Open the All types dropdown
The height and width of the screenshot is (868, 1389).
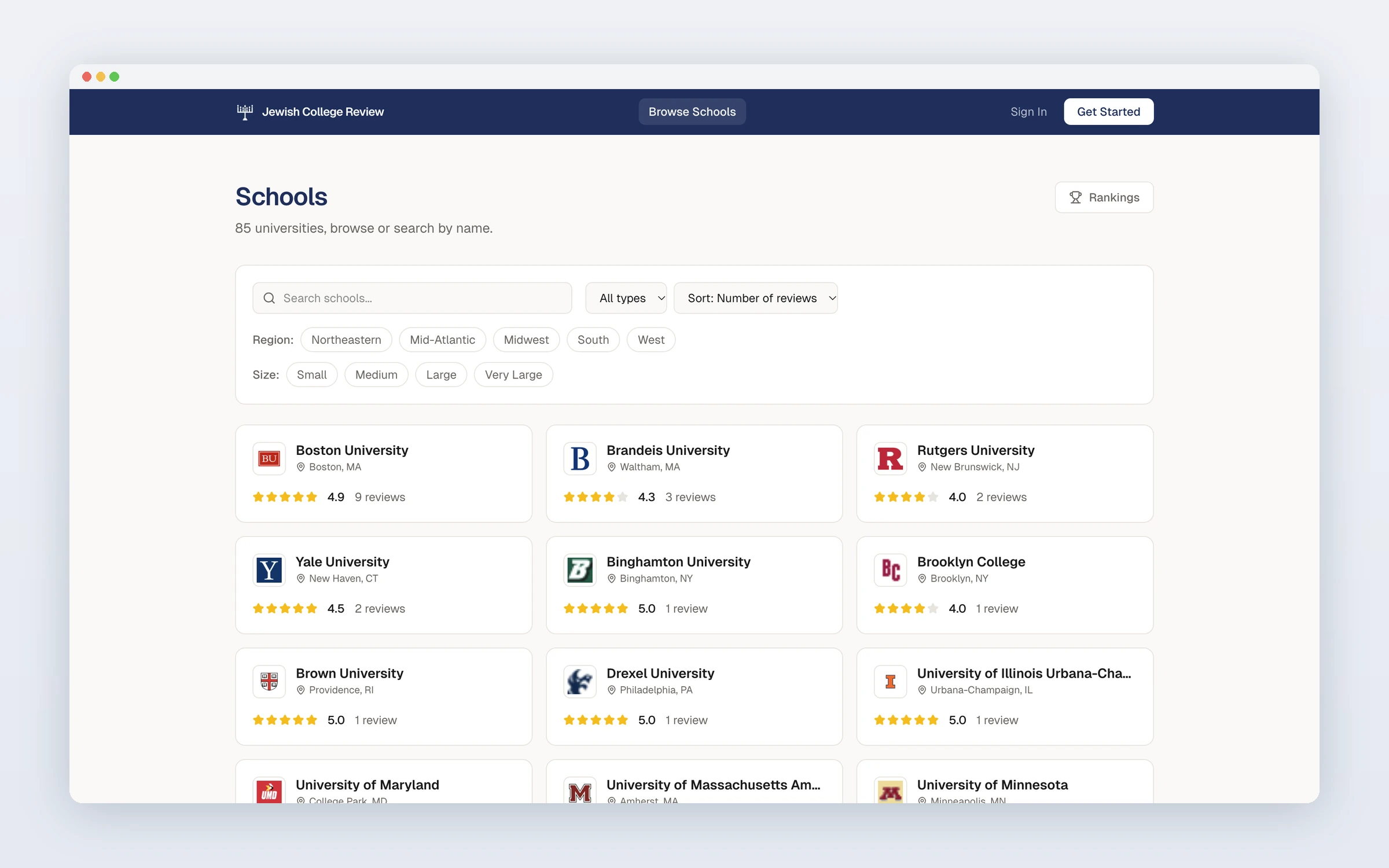click(626, 298)
